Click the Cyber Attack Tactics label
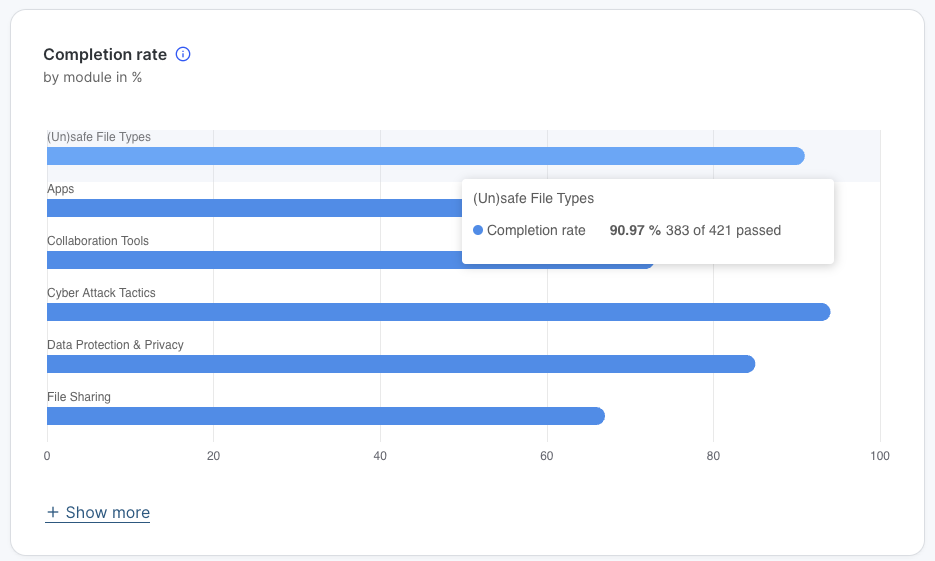This screenshot has height=561, width=935. 101,293
